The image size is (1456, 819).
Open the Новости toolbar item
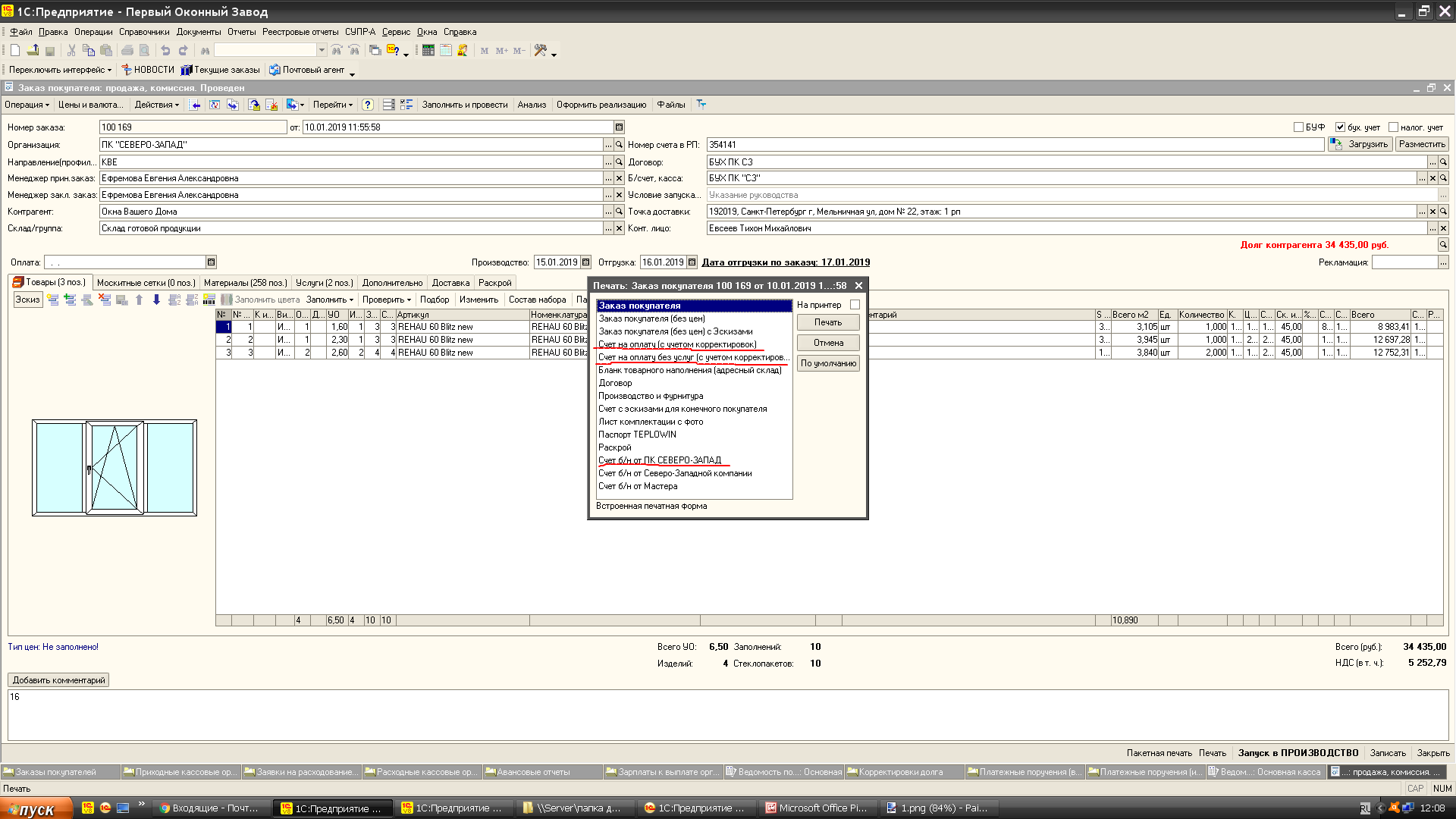pyautogui.click(x=148, y=70)
